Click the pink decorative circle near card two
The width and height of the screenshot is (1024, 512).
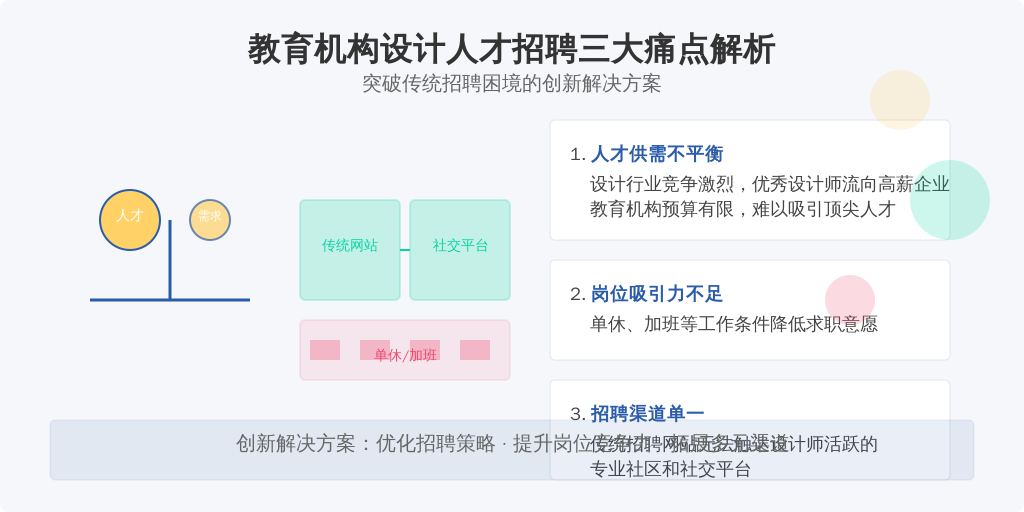(850, 300)
